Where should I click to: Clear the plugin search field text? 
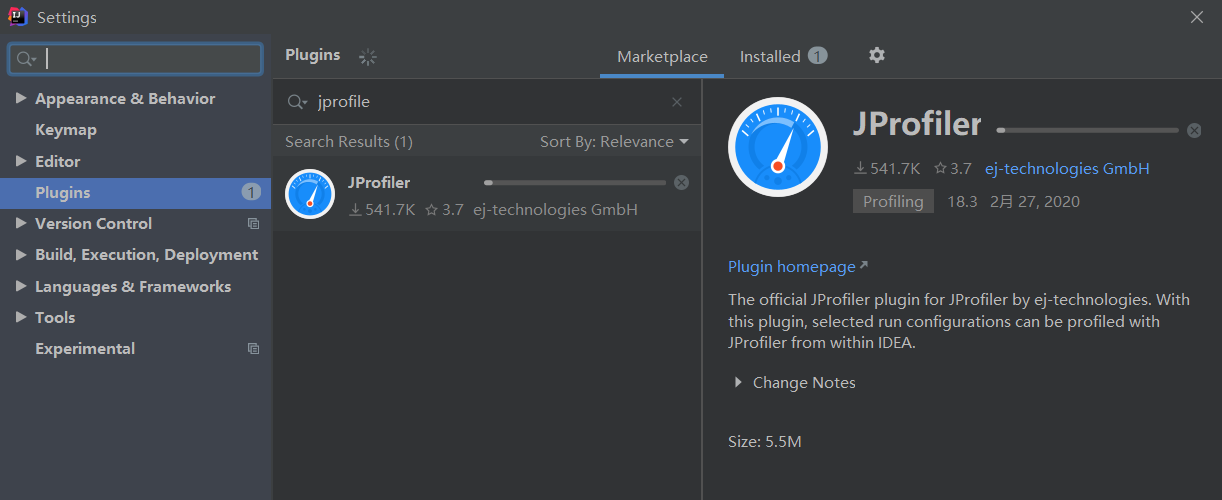coord(677,102)
